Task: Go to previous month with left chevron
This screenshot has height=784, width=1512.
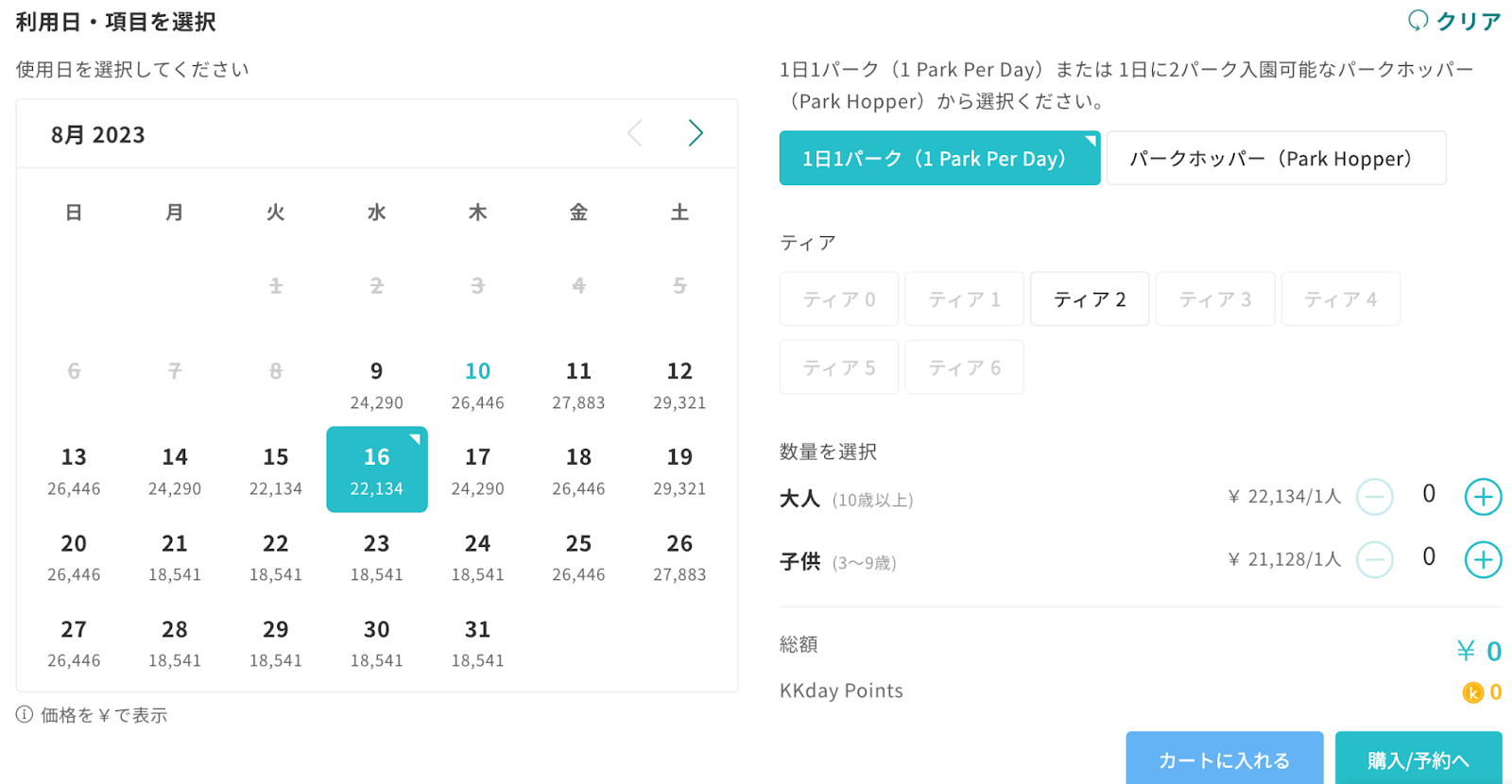Action: click(635, 133)
